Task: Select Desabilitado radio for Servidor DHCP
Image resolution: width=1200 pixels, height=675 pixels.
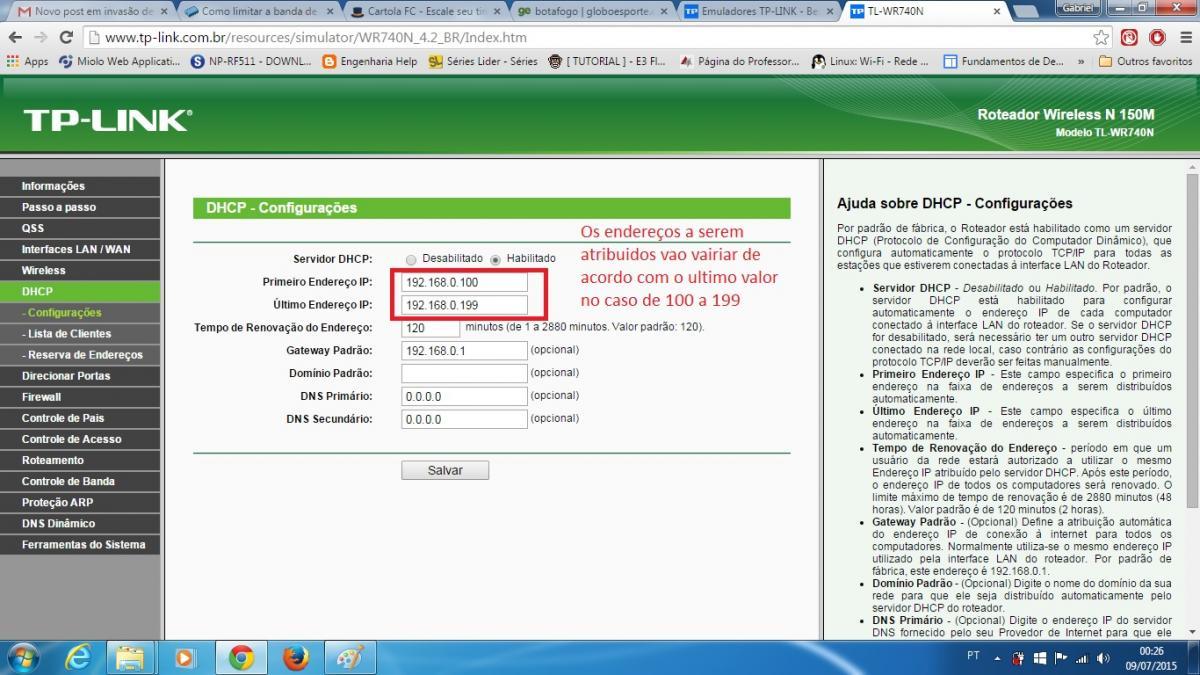Action: tap(411, 259)
